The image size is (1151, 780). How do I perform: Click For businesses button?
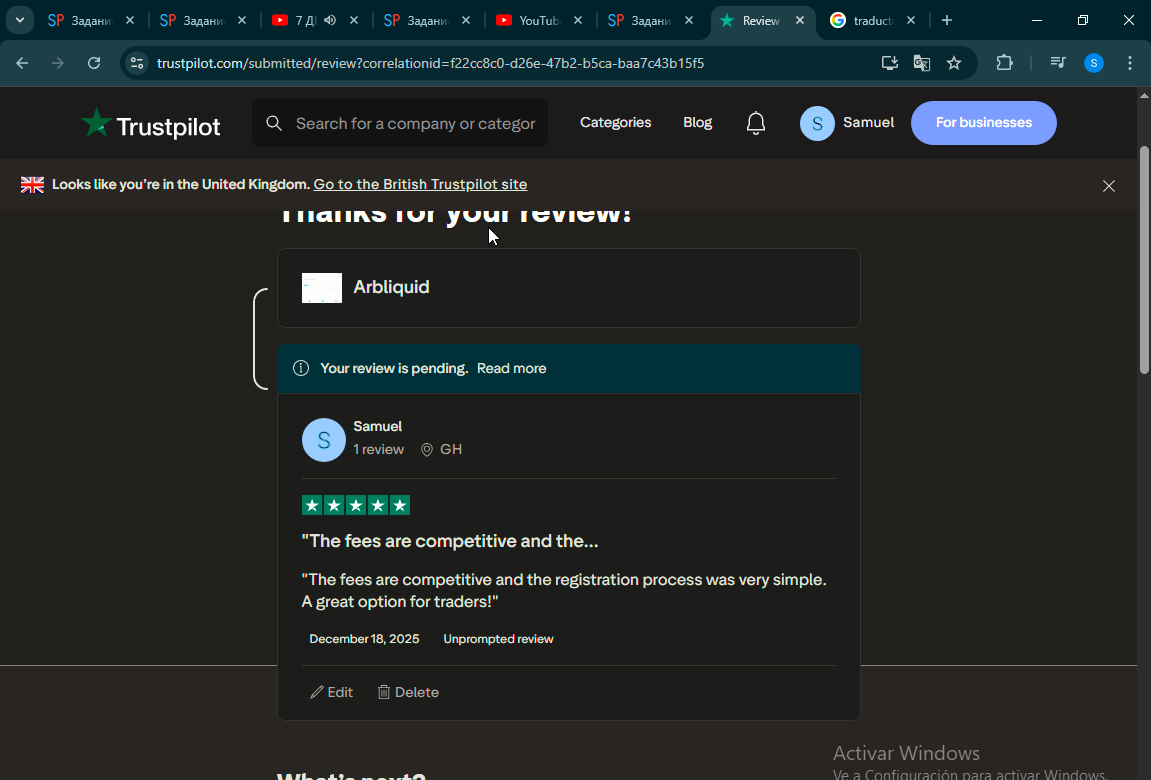pos(984,123)
